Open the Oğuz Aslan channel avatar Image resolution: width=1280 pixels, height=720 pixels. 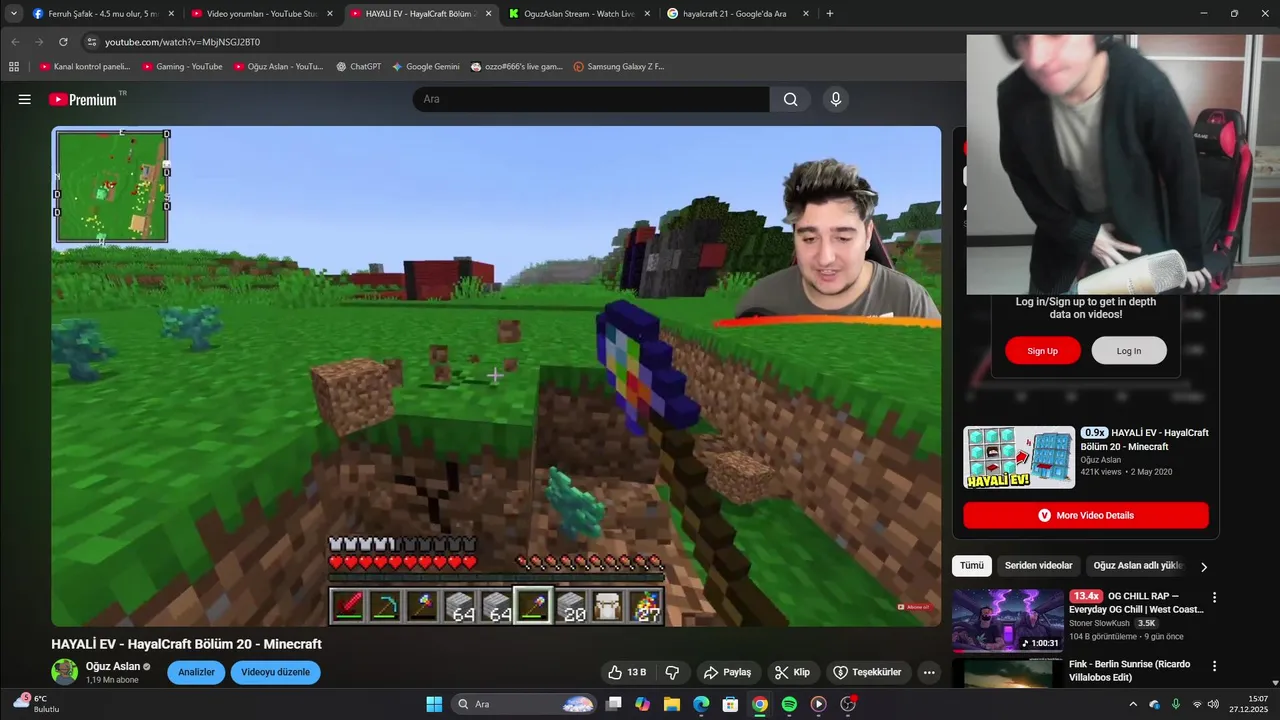pos(65,672)
